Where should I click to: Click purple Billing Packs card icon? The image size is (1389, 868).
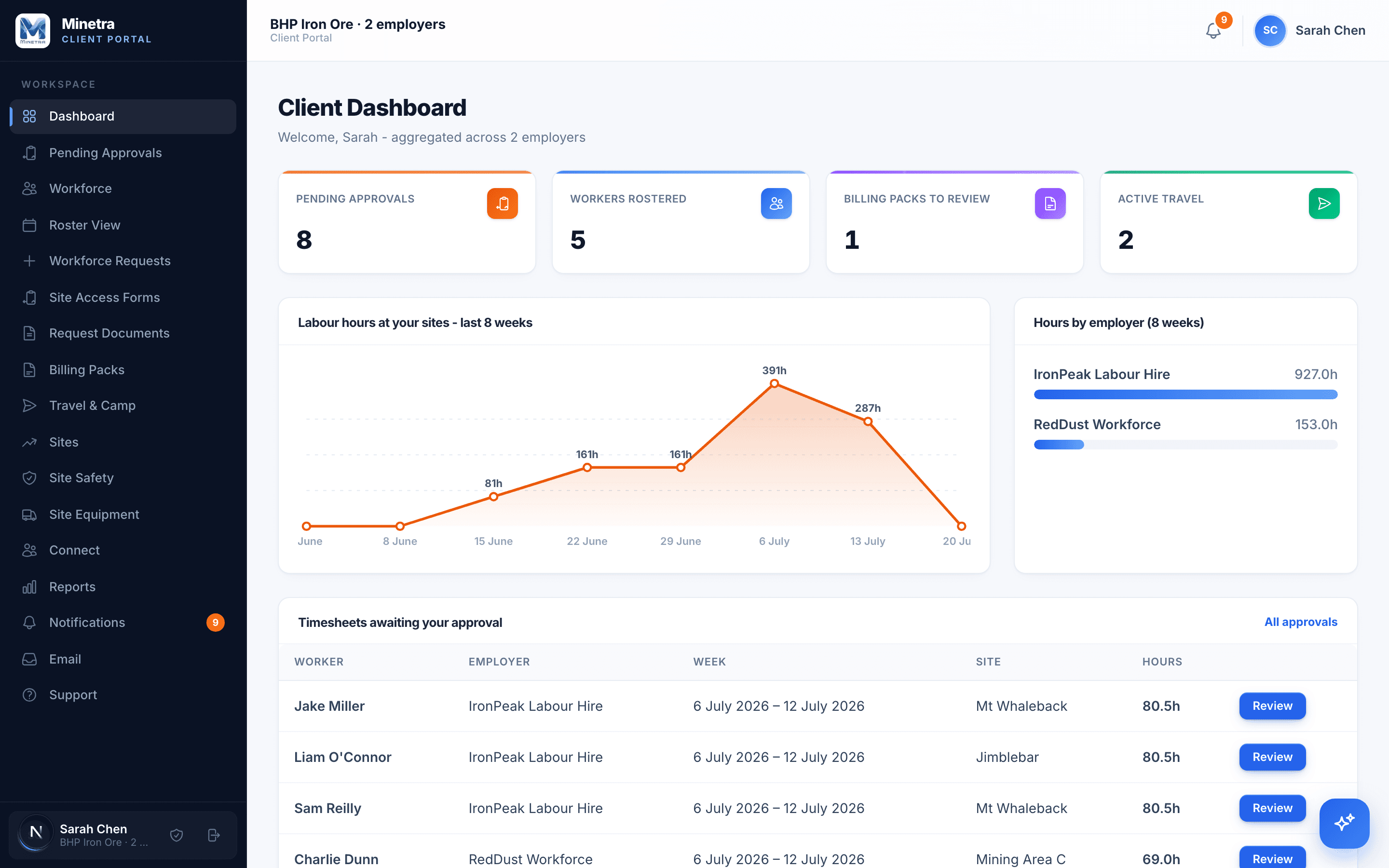[x=1050, y=203]
